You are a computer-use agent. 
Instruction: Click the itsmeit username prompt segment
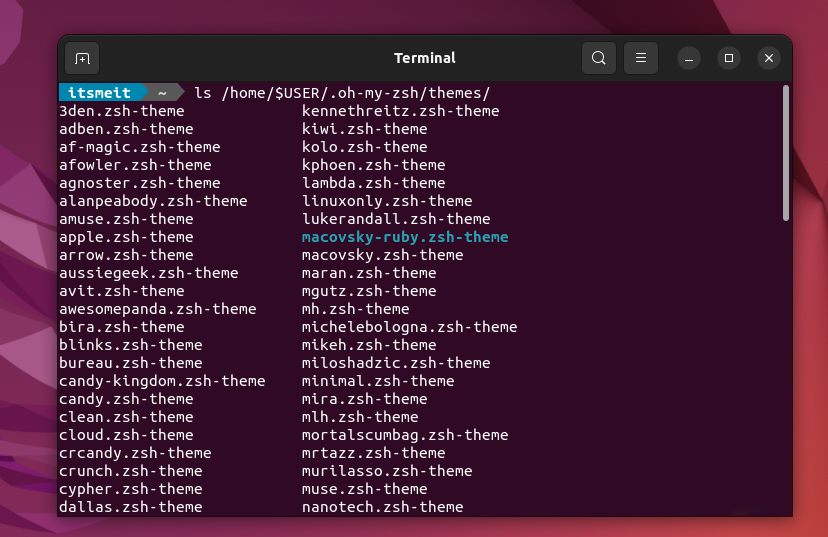[99, 93]
